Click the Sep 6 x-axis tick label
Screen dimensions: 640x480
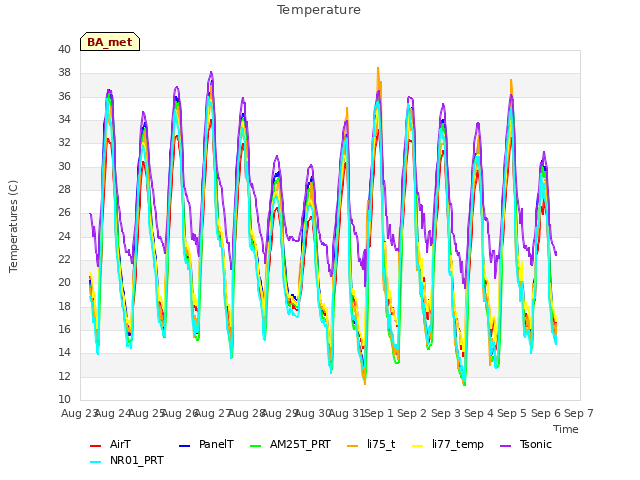[546, 413]
